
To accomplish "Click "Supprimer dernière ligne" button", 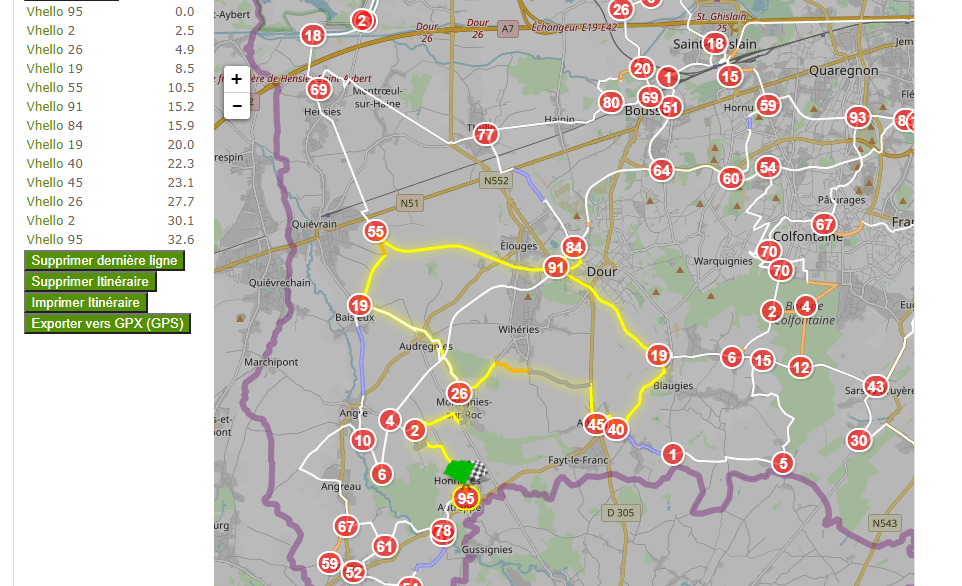I will click(104, 261).
